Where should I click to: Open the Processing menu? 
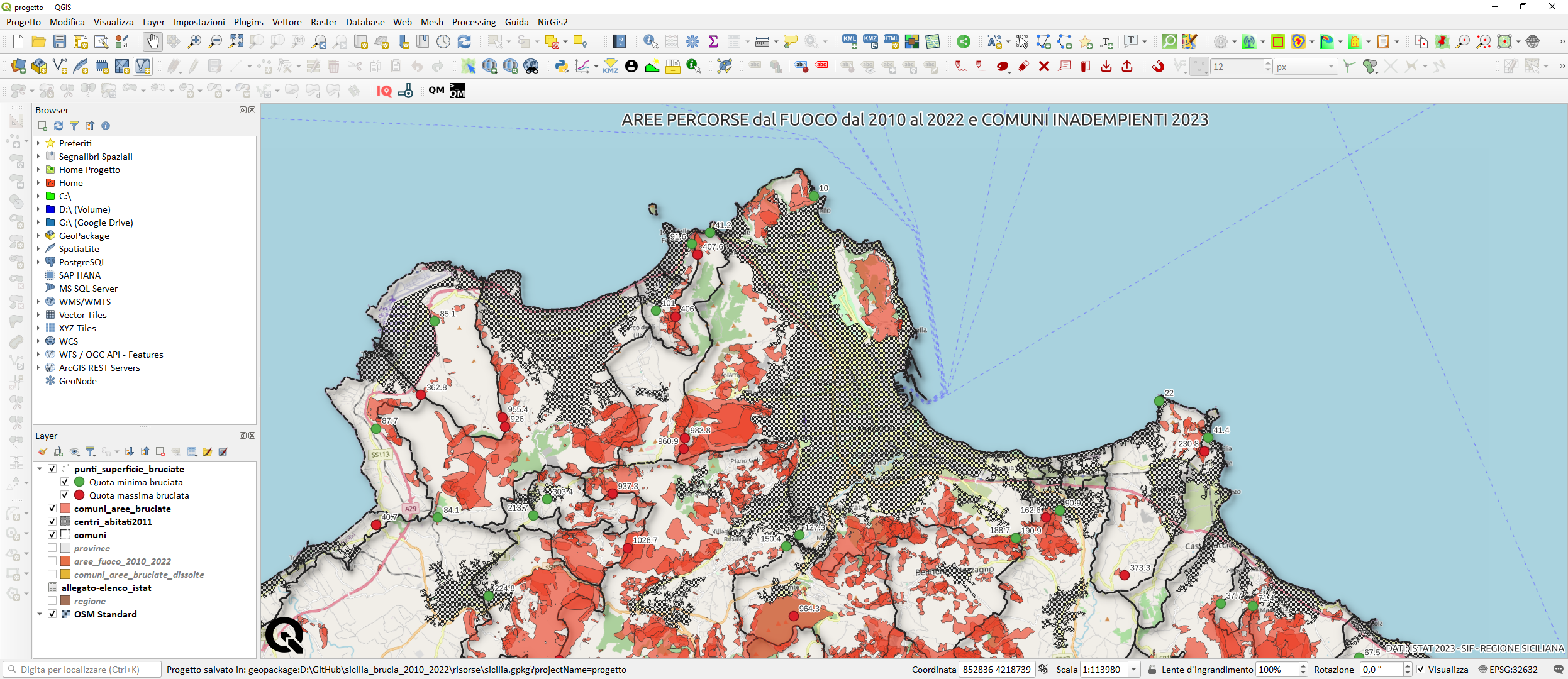(x=473, y=22)
